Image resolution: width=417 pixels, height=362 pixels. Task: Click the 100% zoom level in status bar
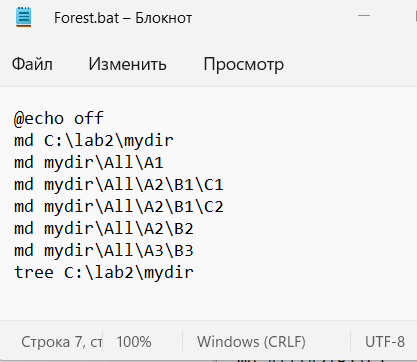click(134, 342)
